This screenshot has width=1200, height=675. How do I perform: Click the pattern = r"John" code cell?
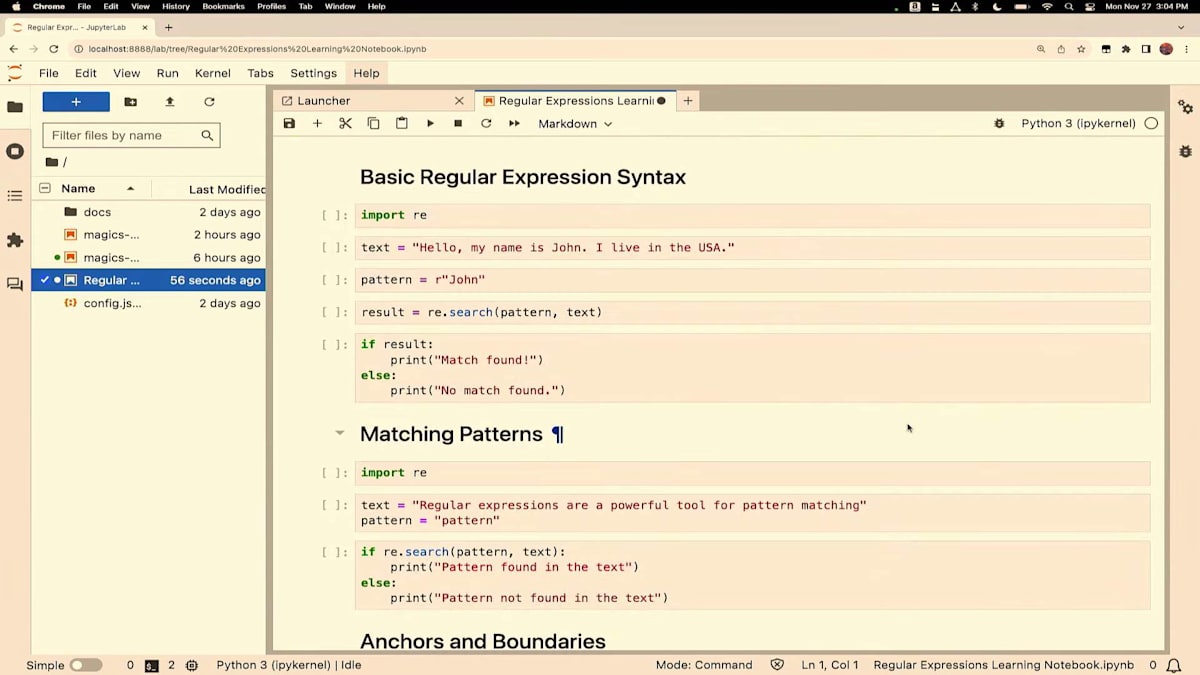point(752,280)
